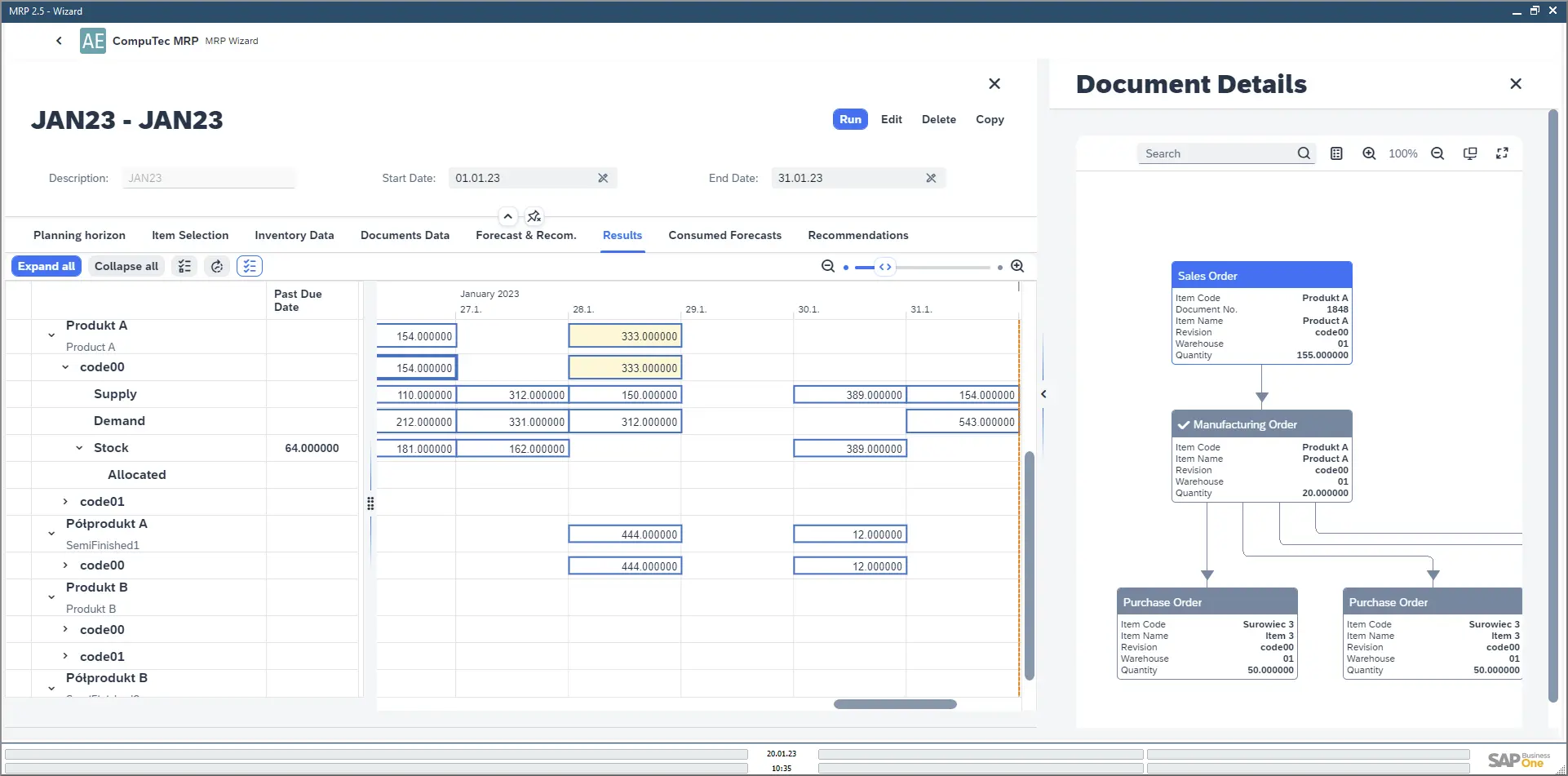
Task: Open the Recommendations tab
Action: coord(857,235)
